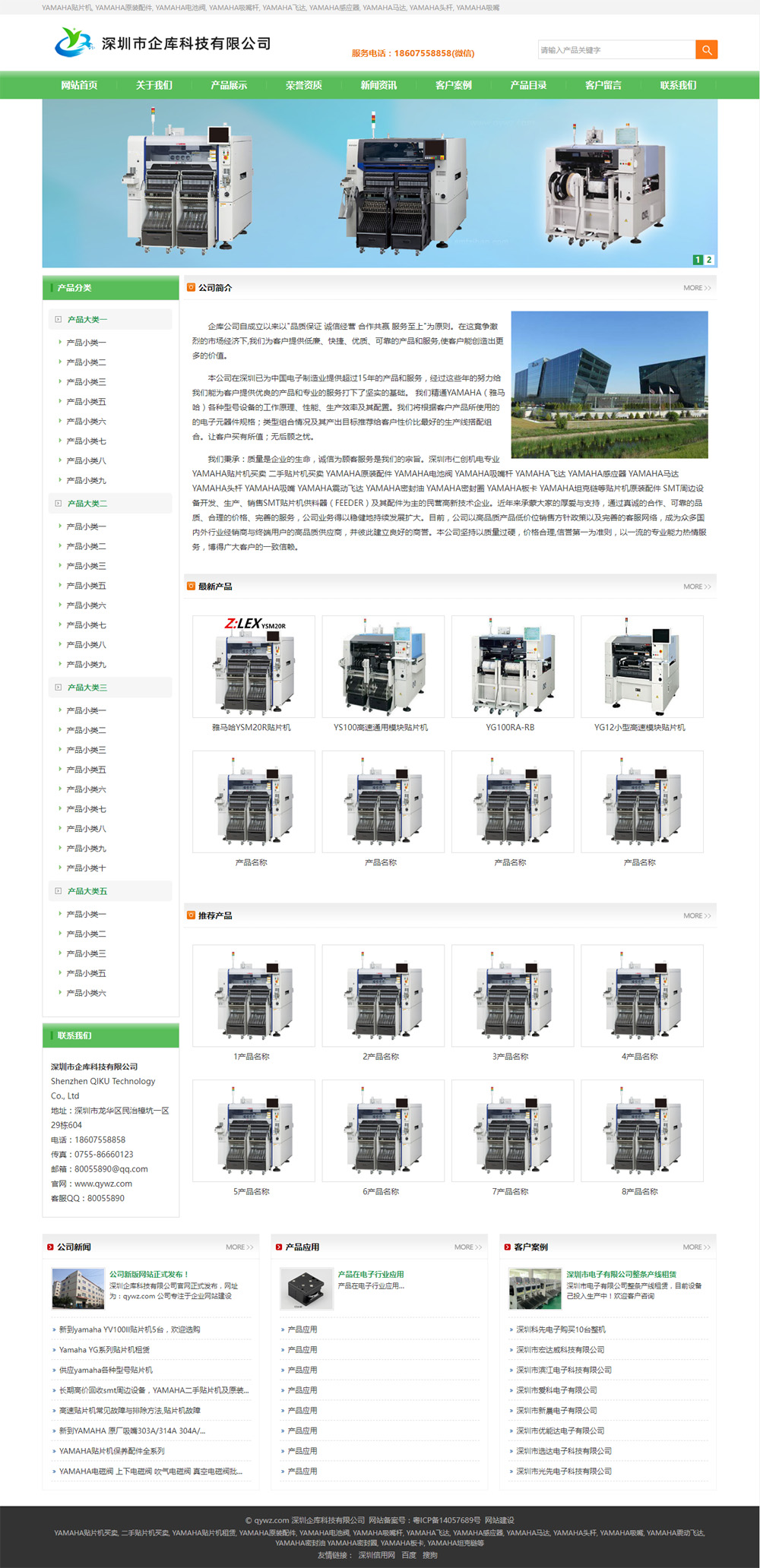Open MORE link in 推荐产品 section
The image size is (760, 1568).
(697, 915)
